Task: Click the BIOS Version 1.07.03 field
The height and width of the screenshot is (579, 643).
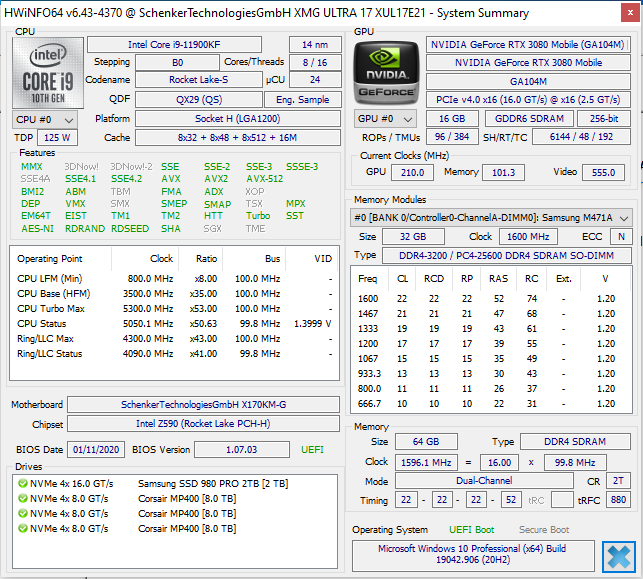Action: pyautogui.click(x=242, y=449)
